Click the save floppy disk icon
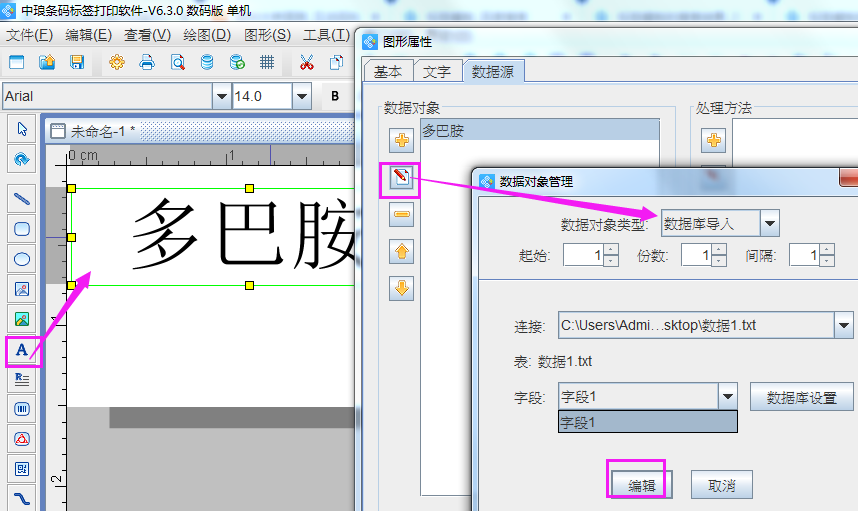This screenshot has width=858, height=511. [x=77, y=62]
